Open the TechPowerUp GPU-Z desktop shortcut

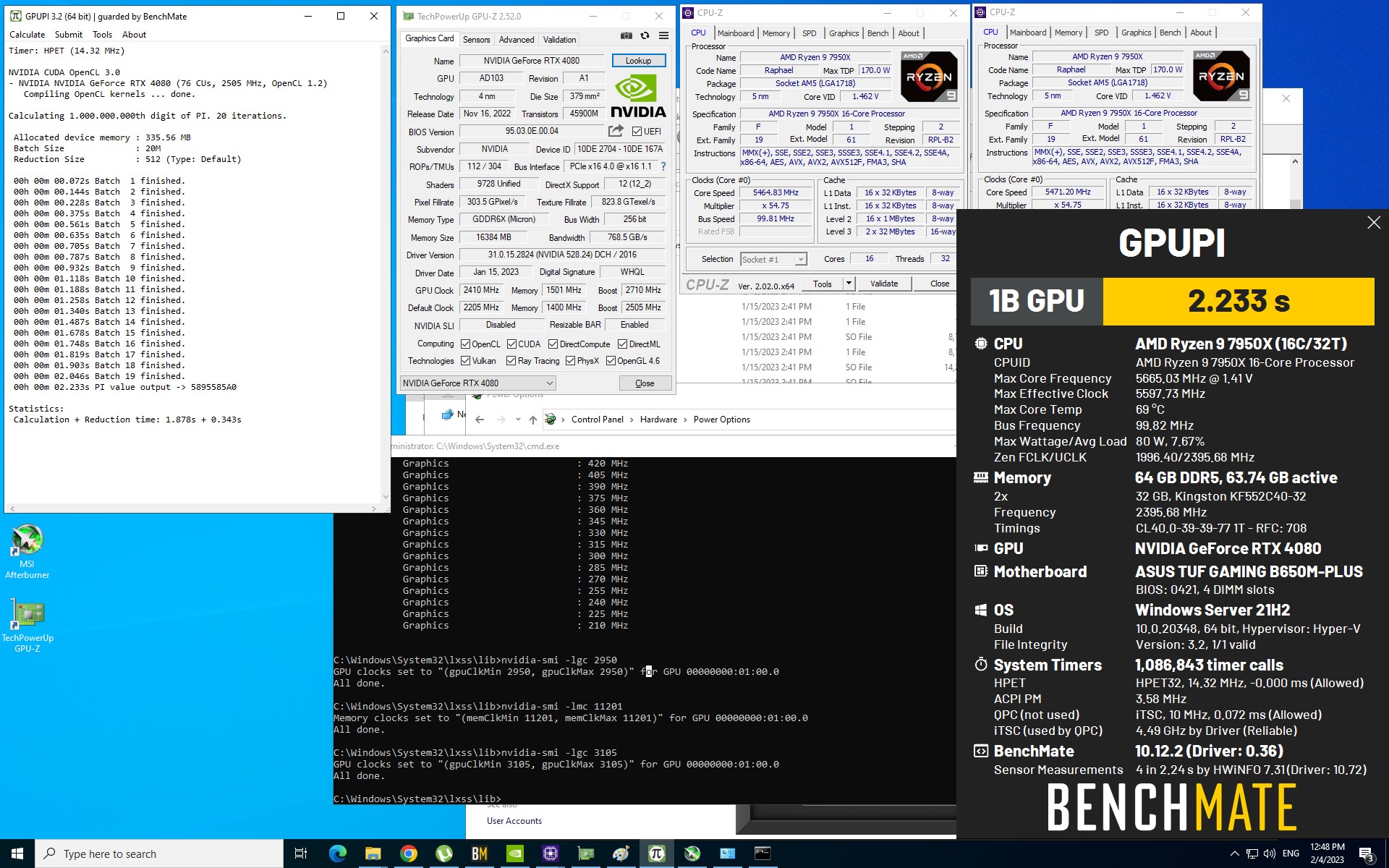click(27, 626)
